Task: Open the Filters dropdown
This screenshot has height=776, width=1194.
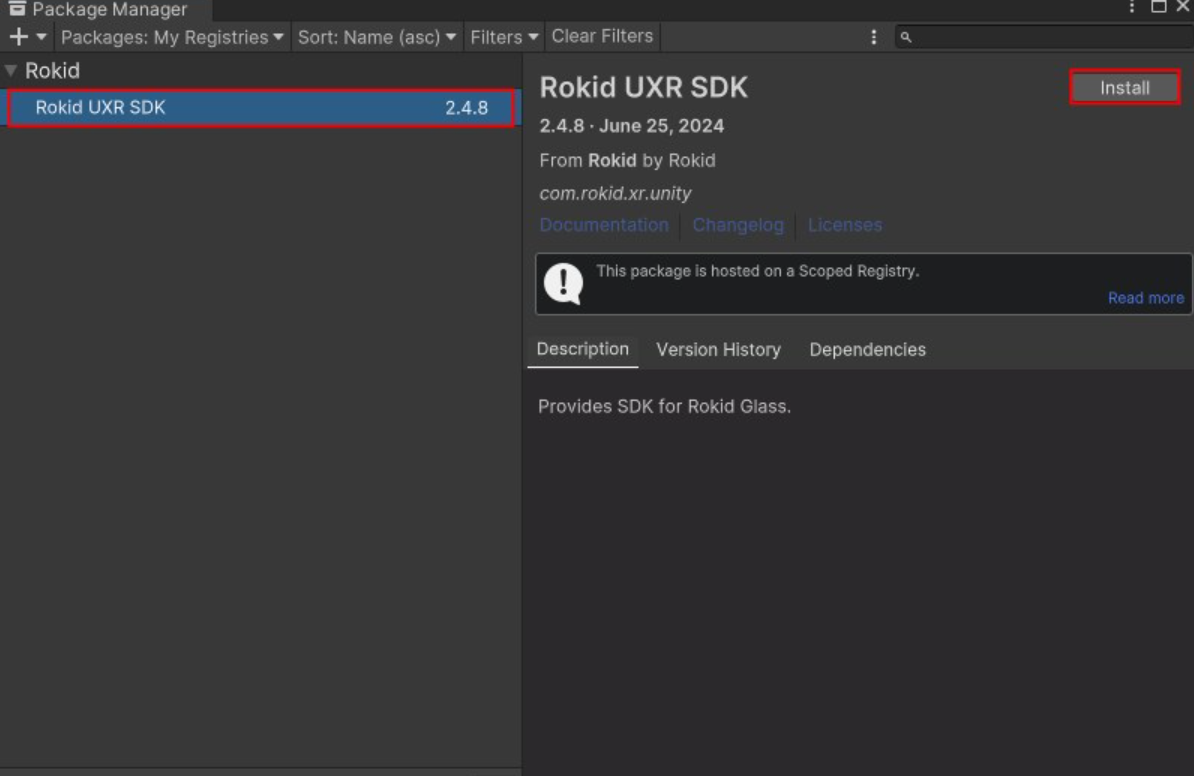Action: coord(504,37)
